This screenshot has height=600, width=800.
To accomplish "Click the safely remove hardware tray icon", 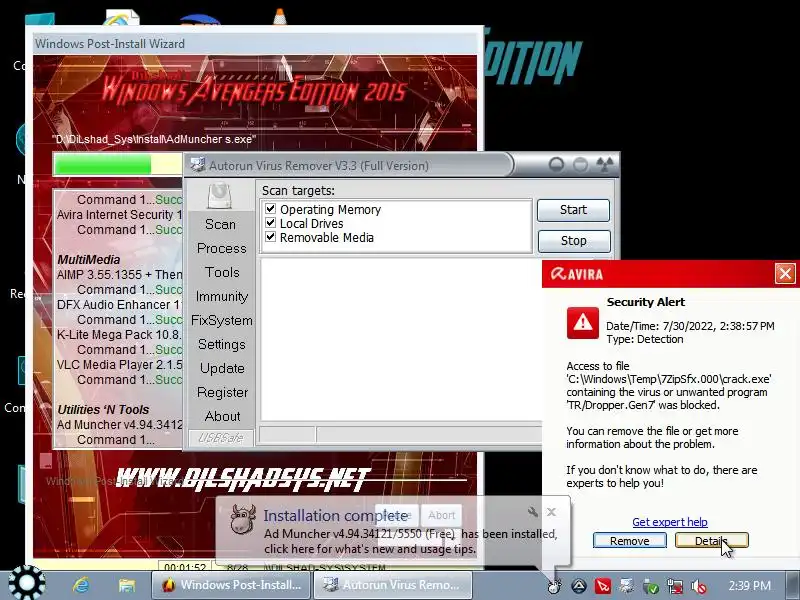I will [x=651, y=586].
